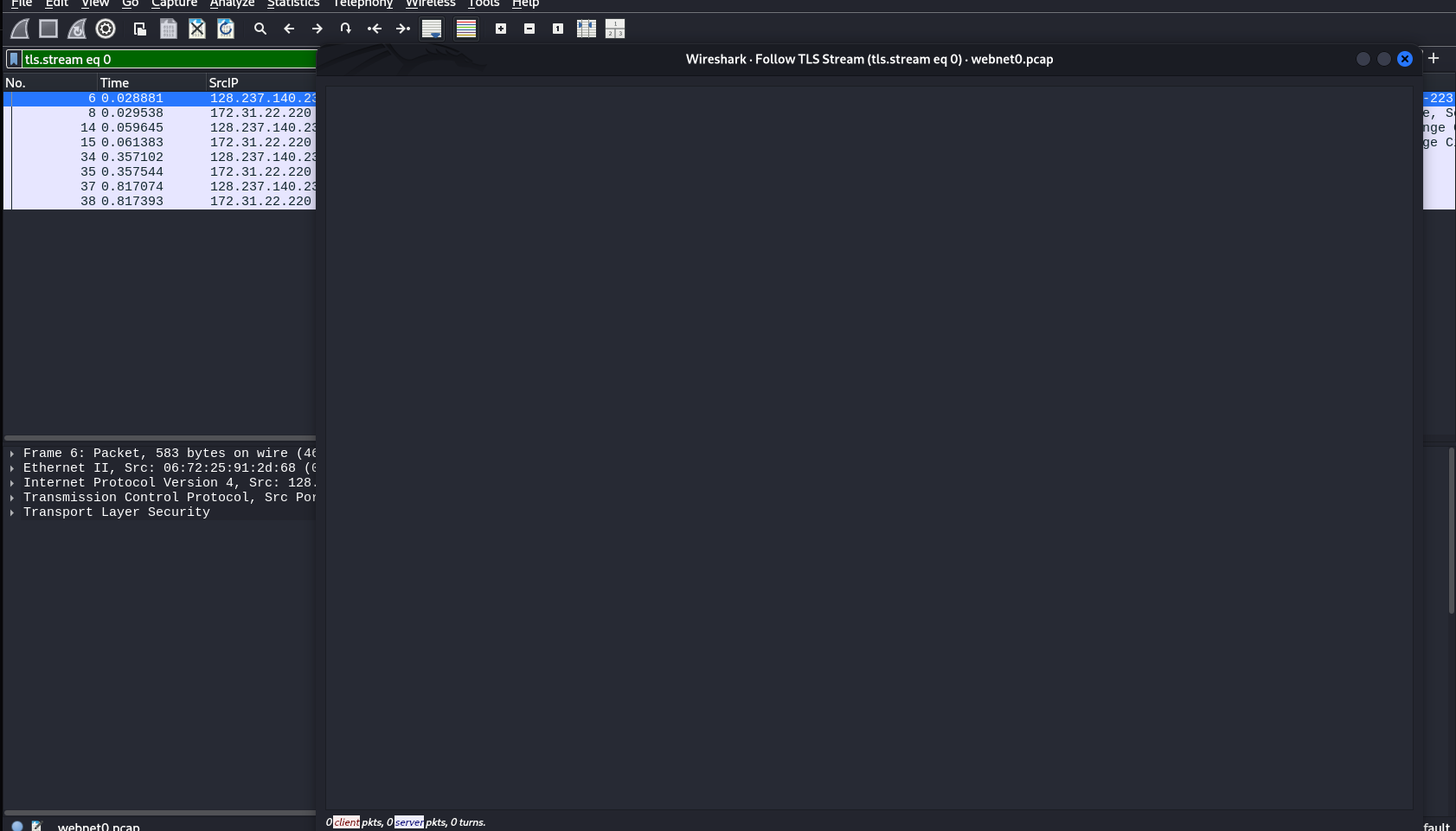
Task: Sort by the No. column header
Action: click(50, 83)
